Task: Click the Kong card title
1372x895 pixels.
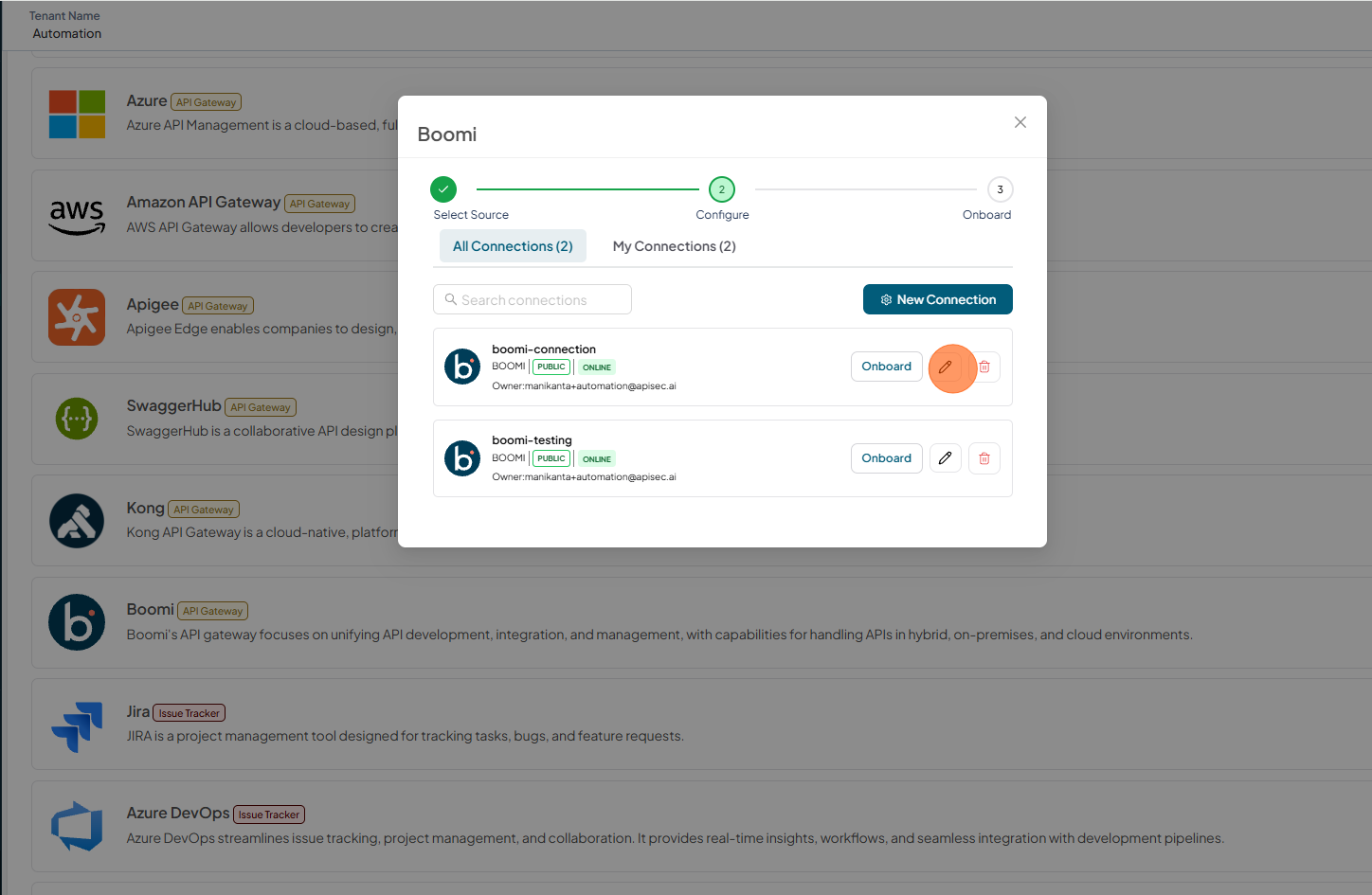Action: (x=145, y=508)
